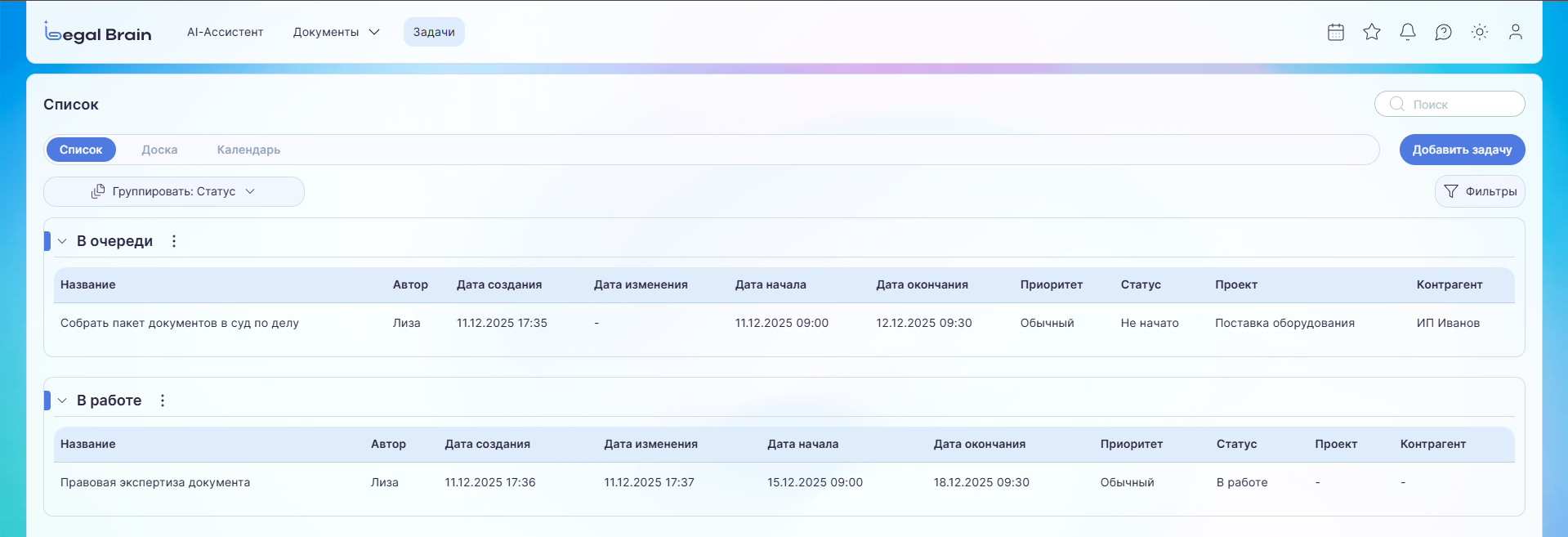1568x537 pixels.
Task: Collapse the В очереди group chevron
Action: click(x=62, y=241)
